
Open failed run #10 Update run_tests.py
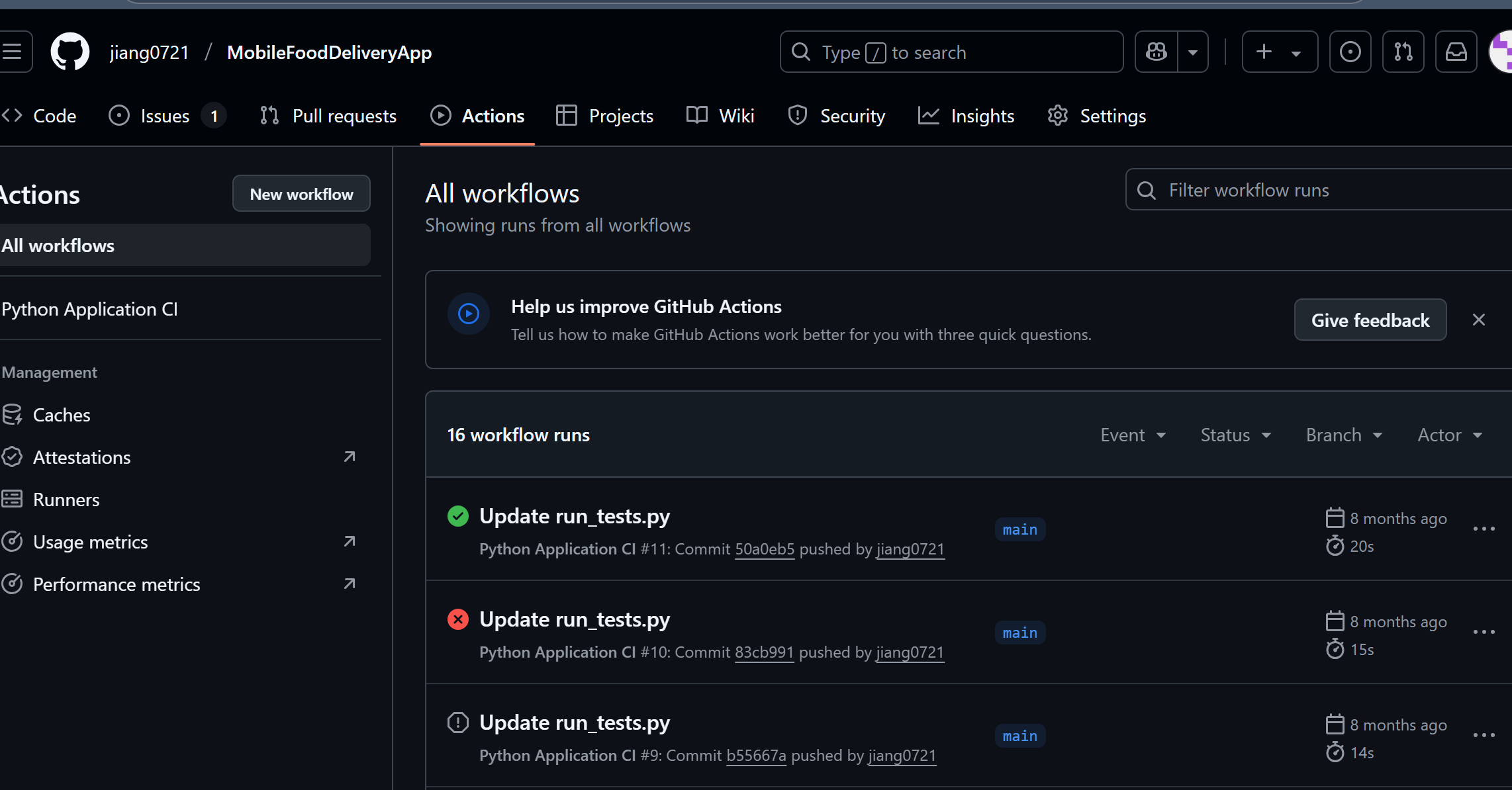[575, 619]
